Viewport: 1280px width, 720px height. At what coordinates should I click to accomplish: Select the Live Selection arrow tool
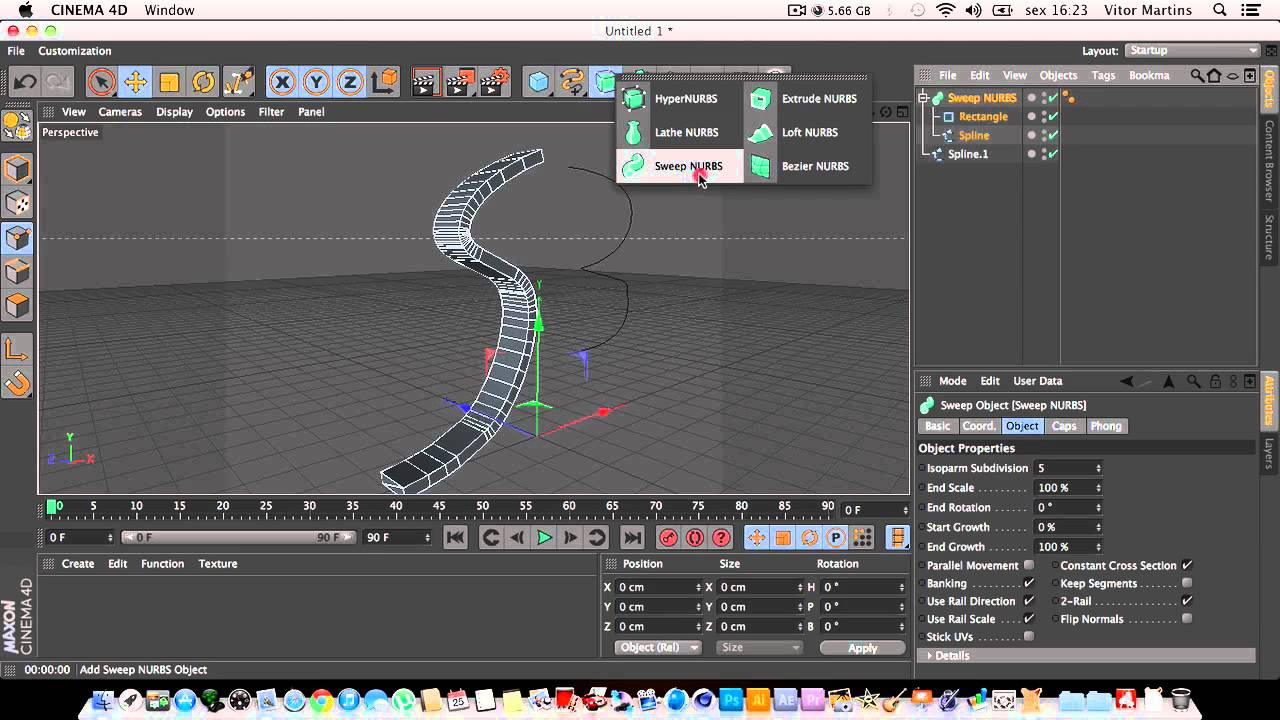click(x=101, y=82)
